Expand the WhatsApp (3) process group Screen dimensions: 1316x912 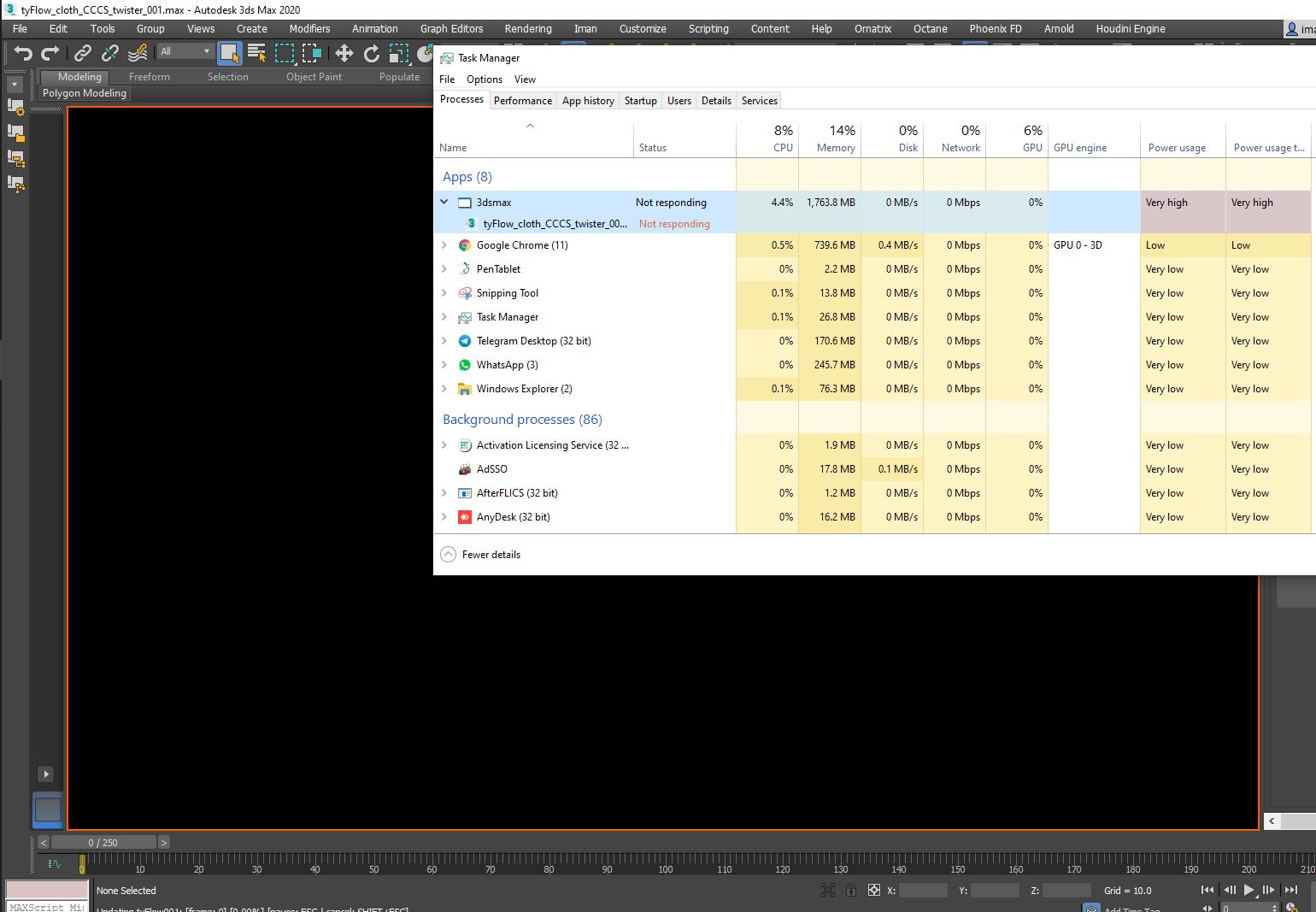[444, 365]
